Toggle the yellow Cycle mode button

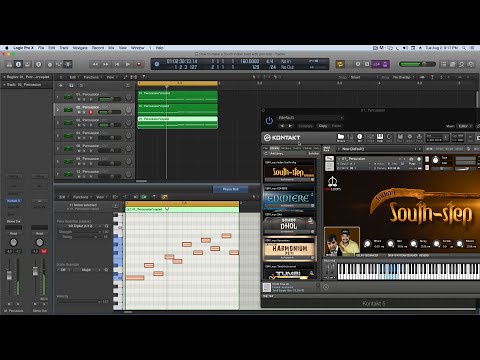(340, 64)
